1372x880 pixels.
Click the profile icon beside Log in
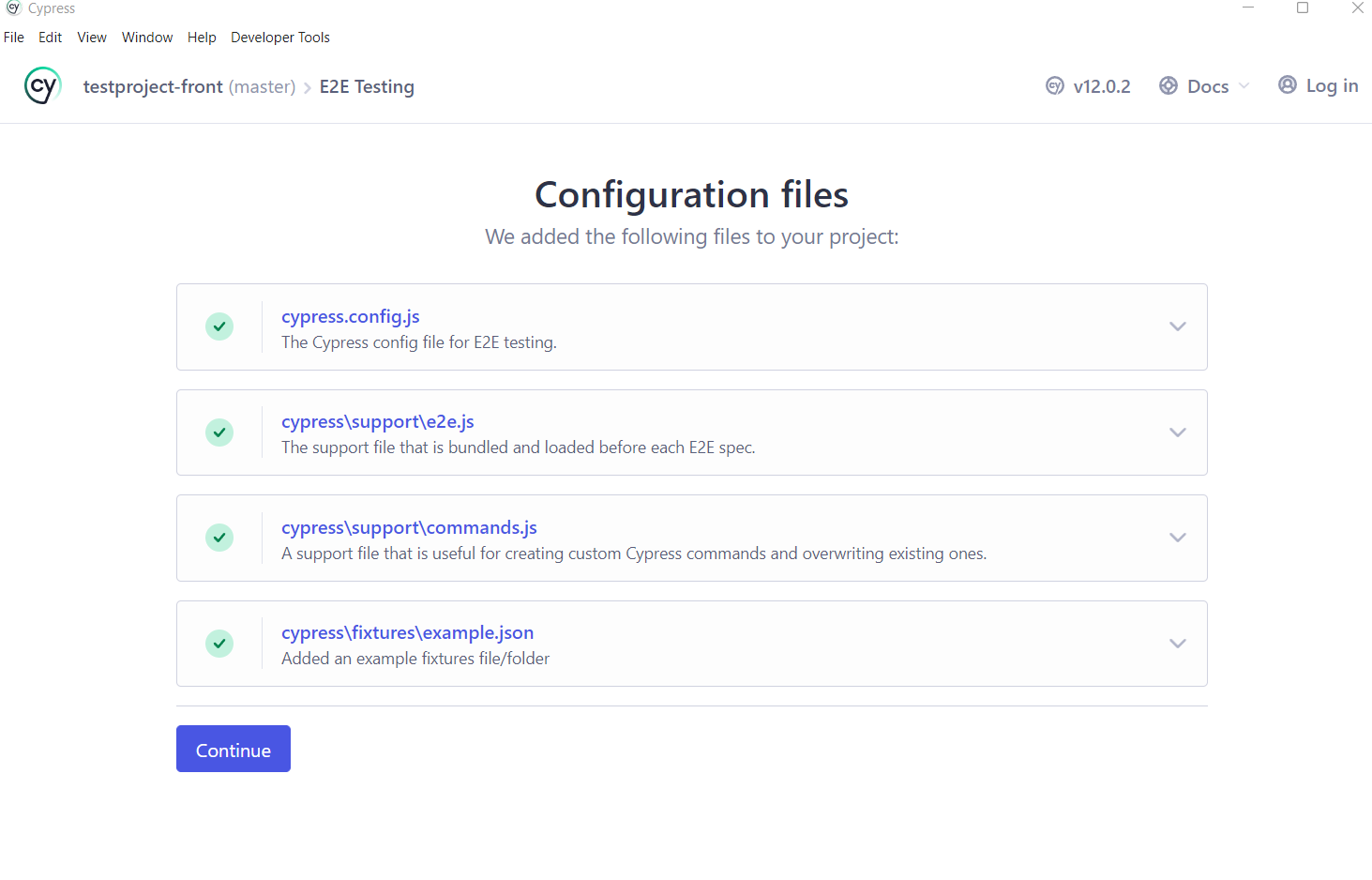pos(1287,84)
